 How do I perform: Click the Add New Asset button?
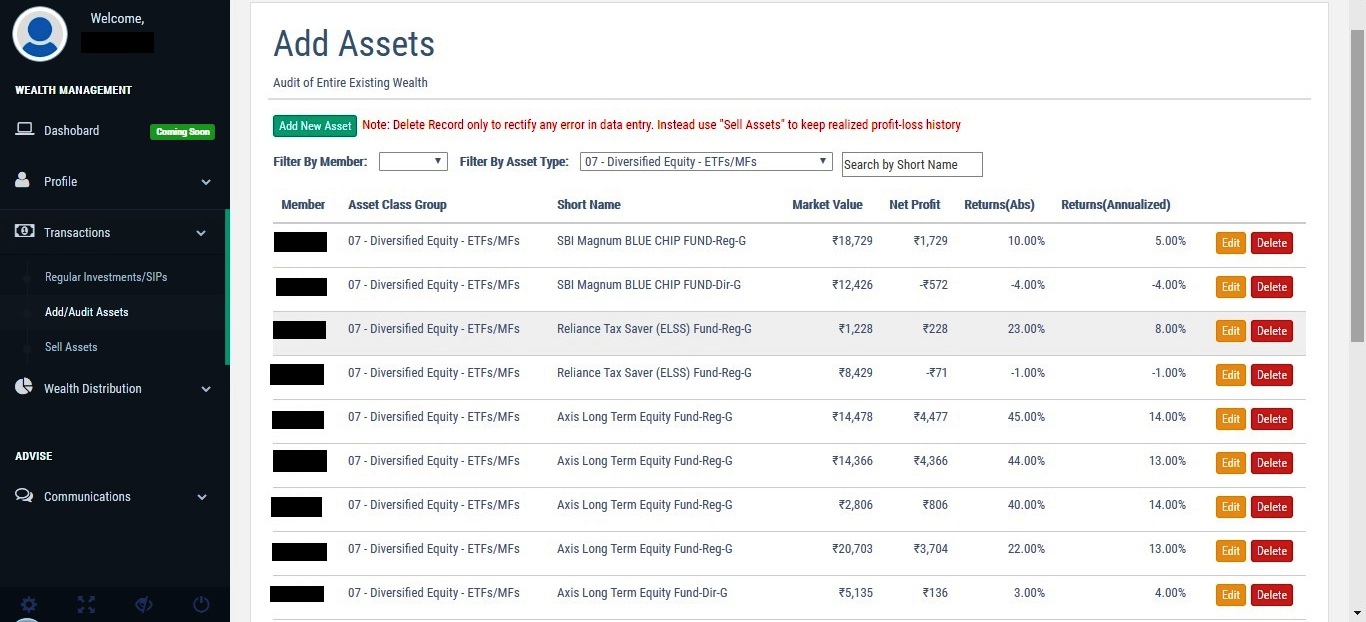click(315, 126)
